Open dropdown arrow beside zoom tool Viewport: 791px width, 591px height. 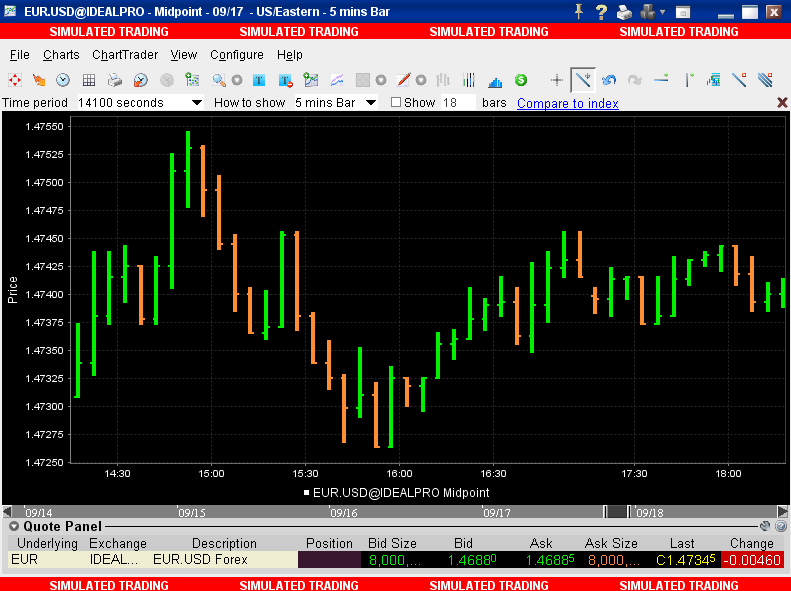[x=237, y=80]
